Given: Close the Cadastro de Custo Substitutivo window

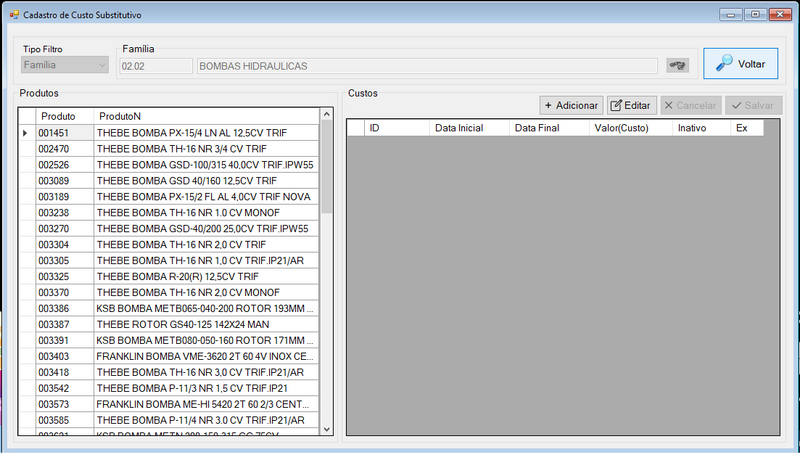Looking at the screenshot, I should (780, 15).
